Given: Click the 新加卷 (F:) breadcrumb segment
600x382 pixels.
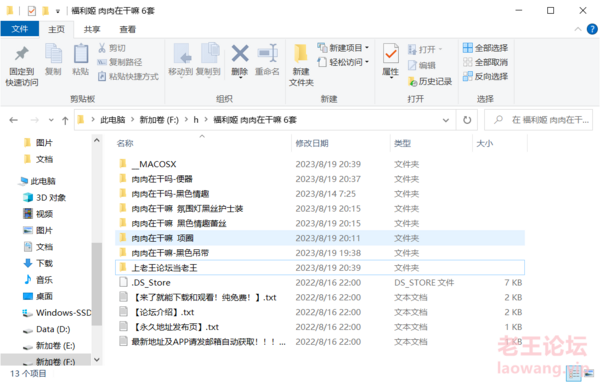Looking at the screenshot, I should [159, 120].
